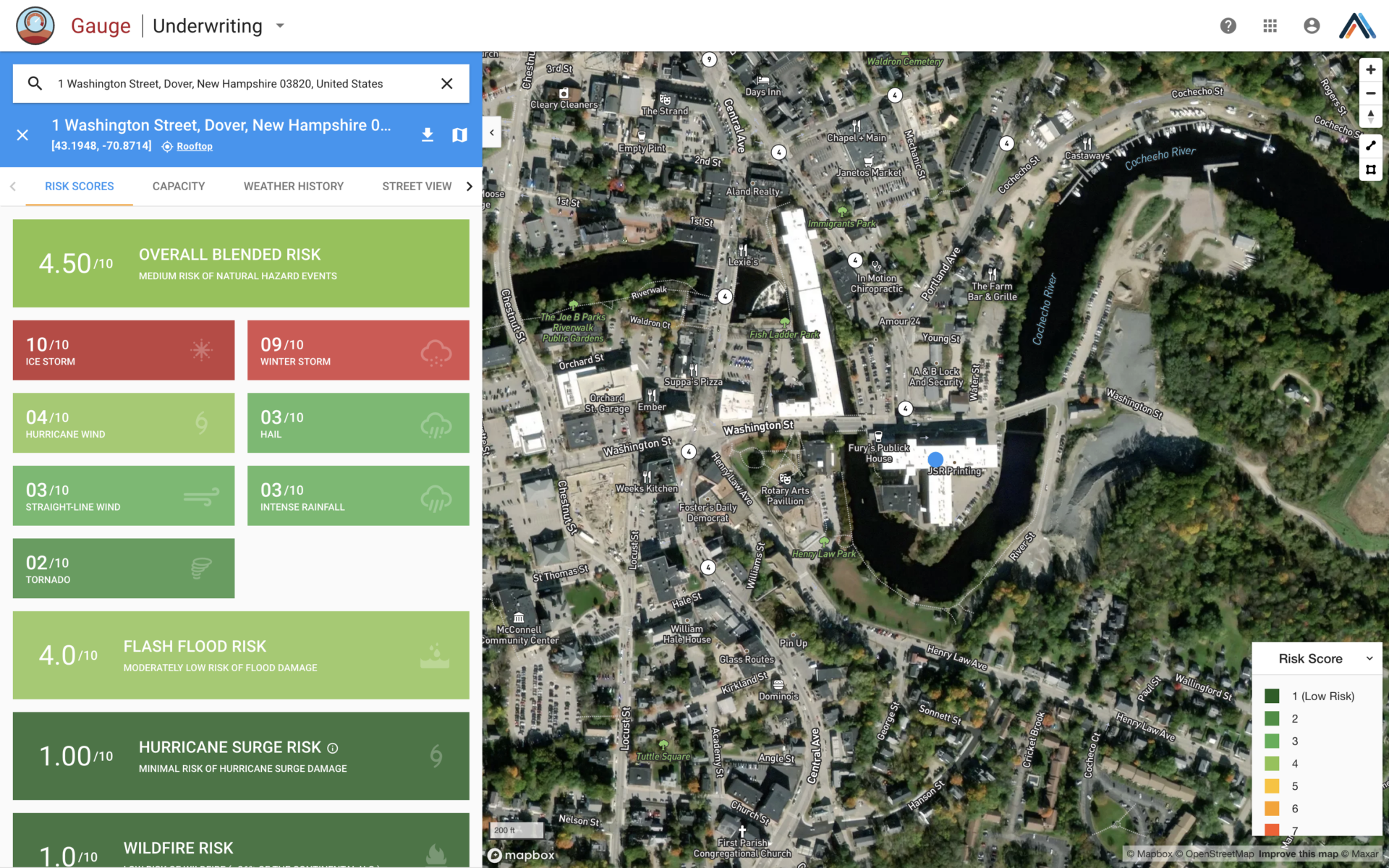Click the Henry Law Park map label
This screenshot has height=868, width=1389.
pos(824,554)
